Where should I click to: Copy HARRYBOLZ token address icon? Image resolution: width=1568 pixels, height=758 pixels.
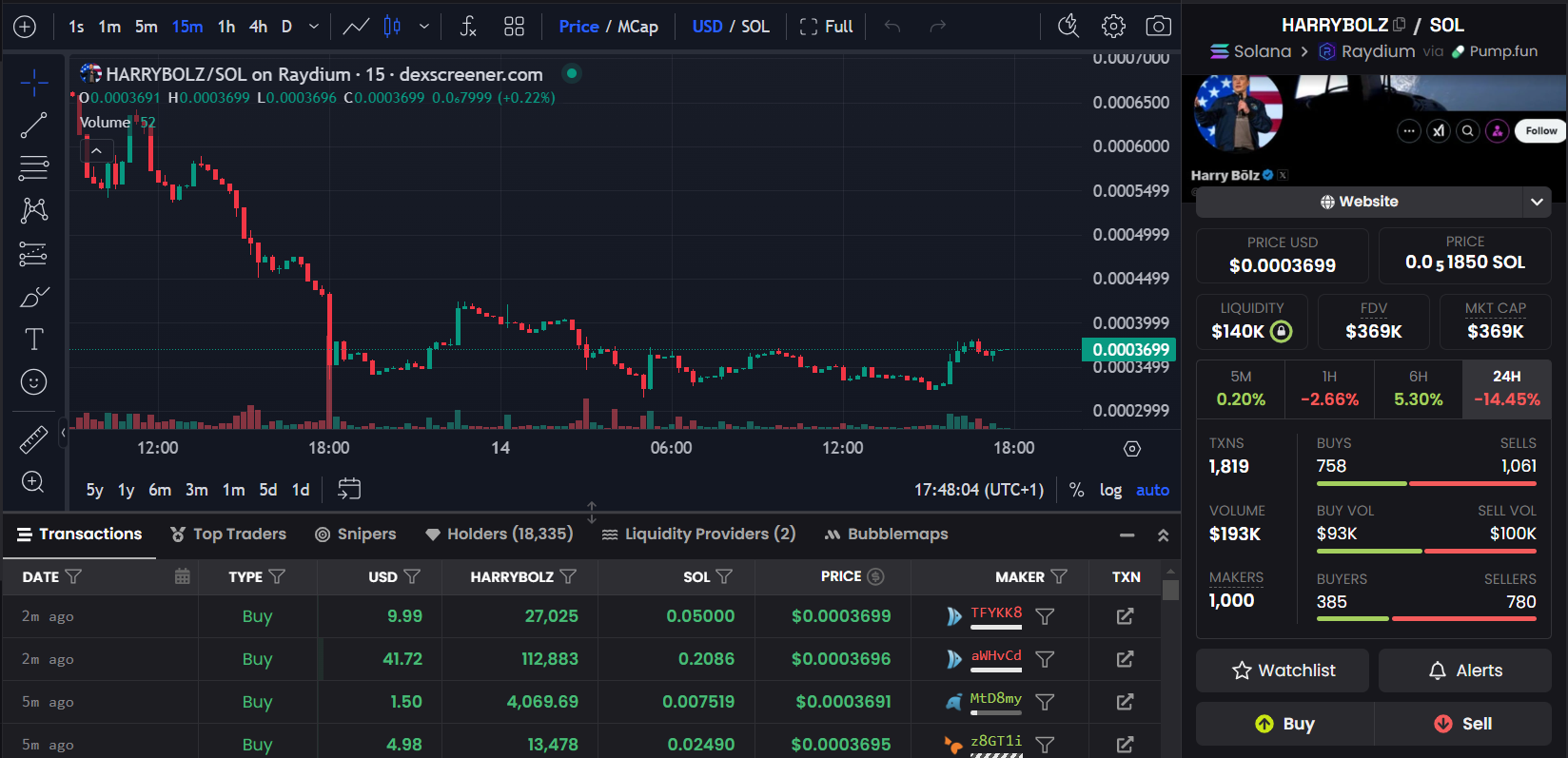[x=1399, y=25]
